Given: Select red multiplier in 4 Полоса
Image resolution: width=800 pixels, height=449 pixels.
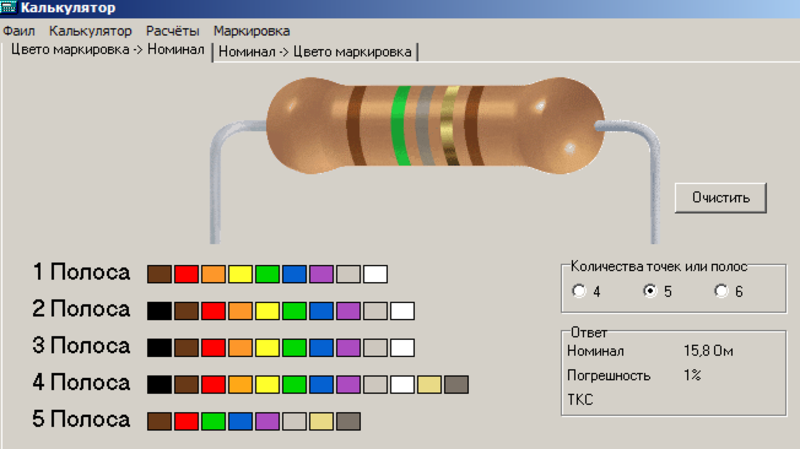Looking at the screenshot, I should 213,384.
